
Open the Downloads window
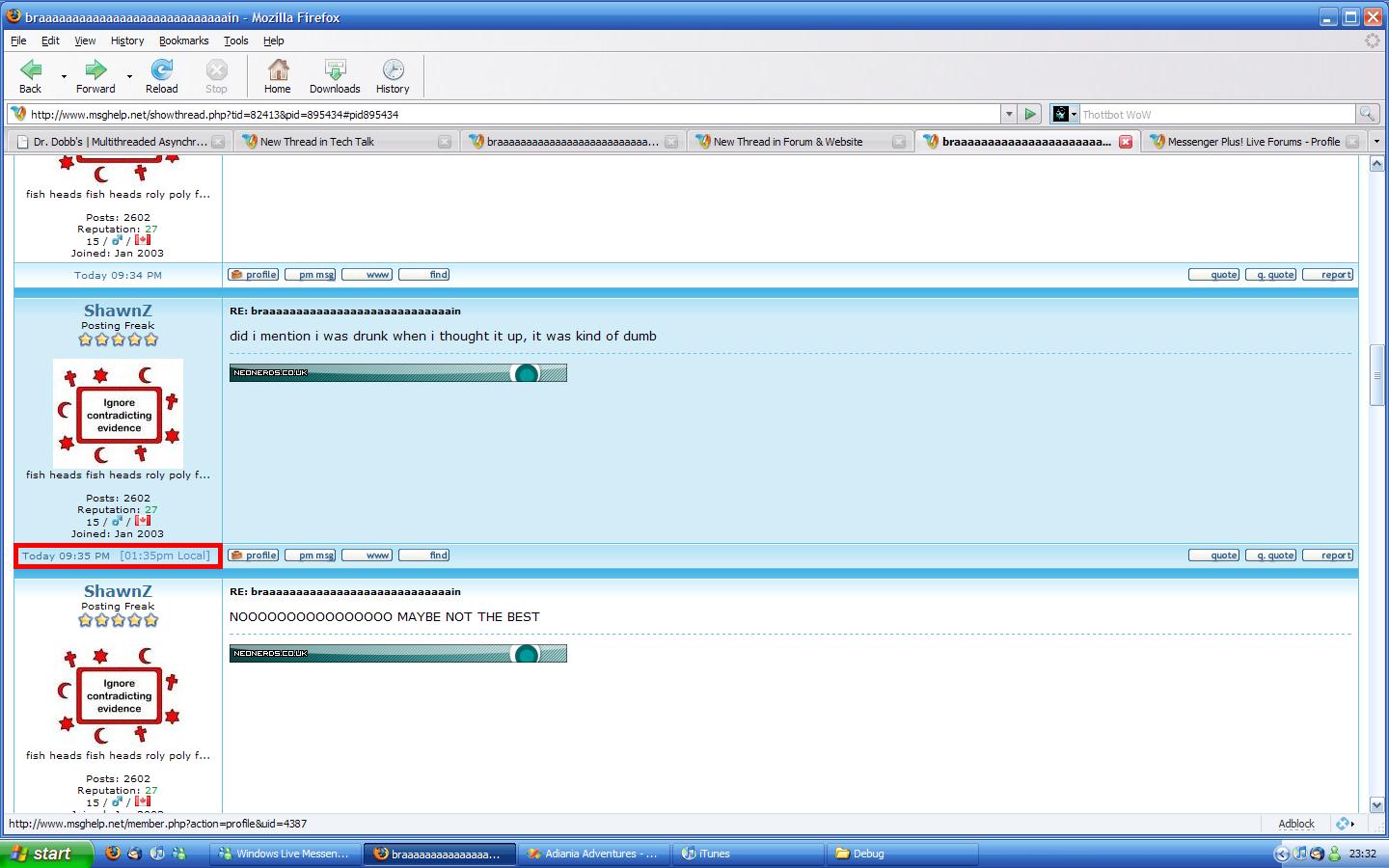[x=335, y=75]
